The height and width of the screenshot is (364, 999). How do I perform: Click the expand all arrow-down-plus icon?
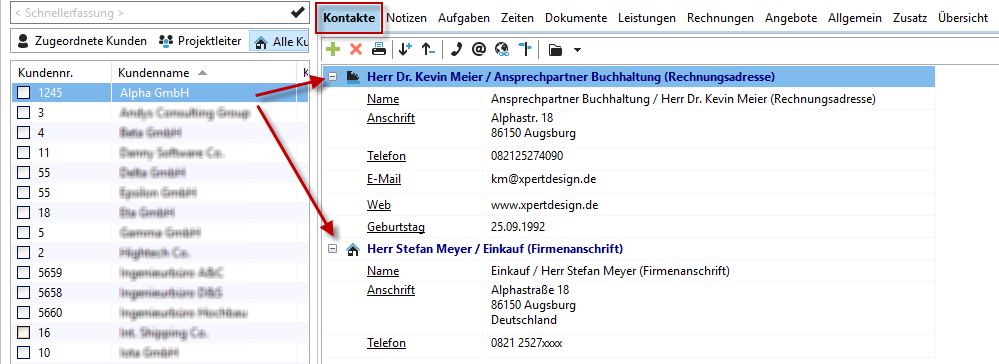click(x=405, y=48)
